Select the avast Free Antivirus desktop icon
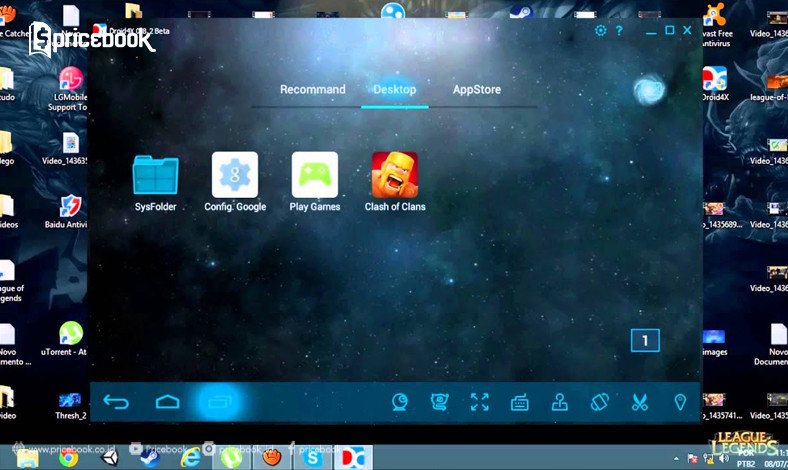The width and height of the screenshot is (788, 470). point(716,26)
